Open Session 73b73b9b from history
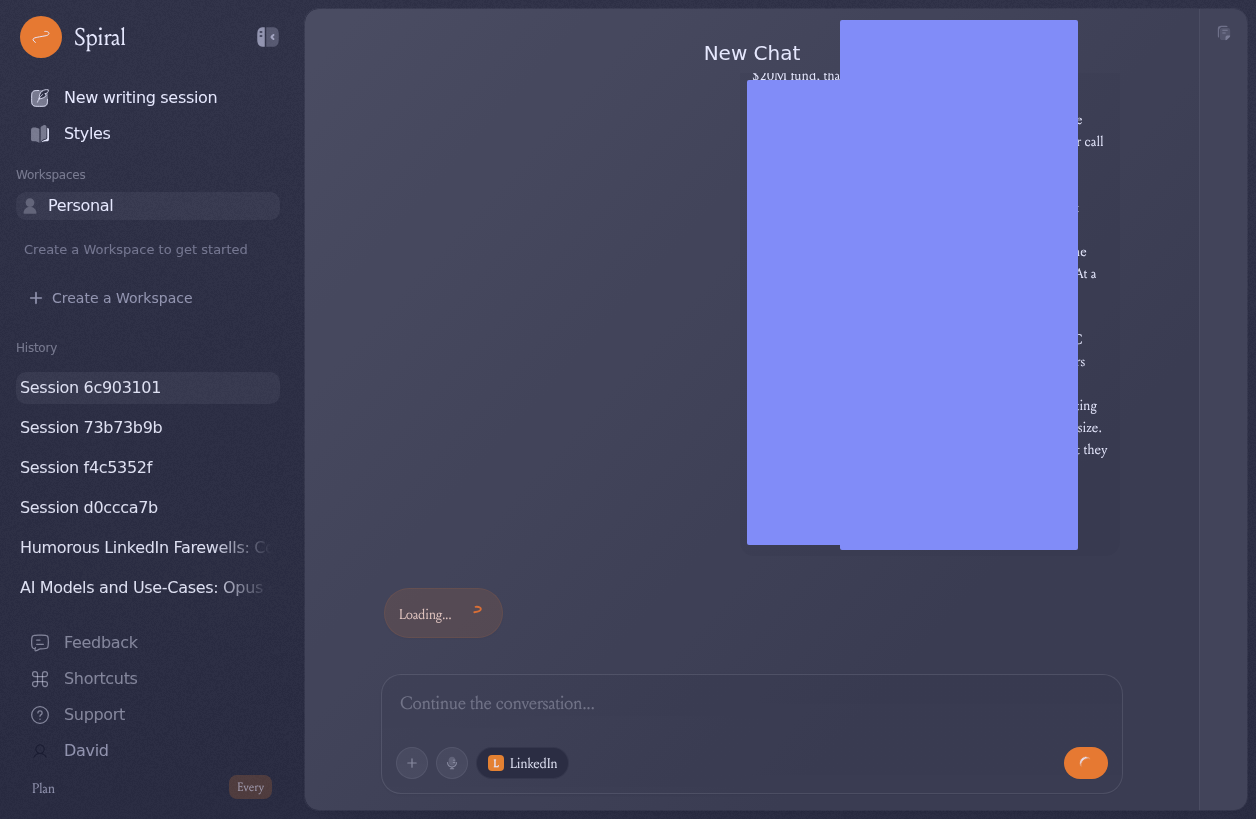Screen dimensions: 1256x819 (x=91, y=428)
